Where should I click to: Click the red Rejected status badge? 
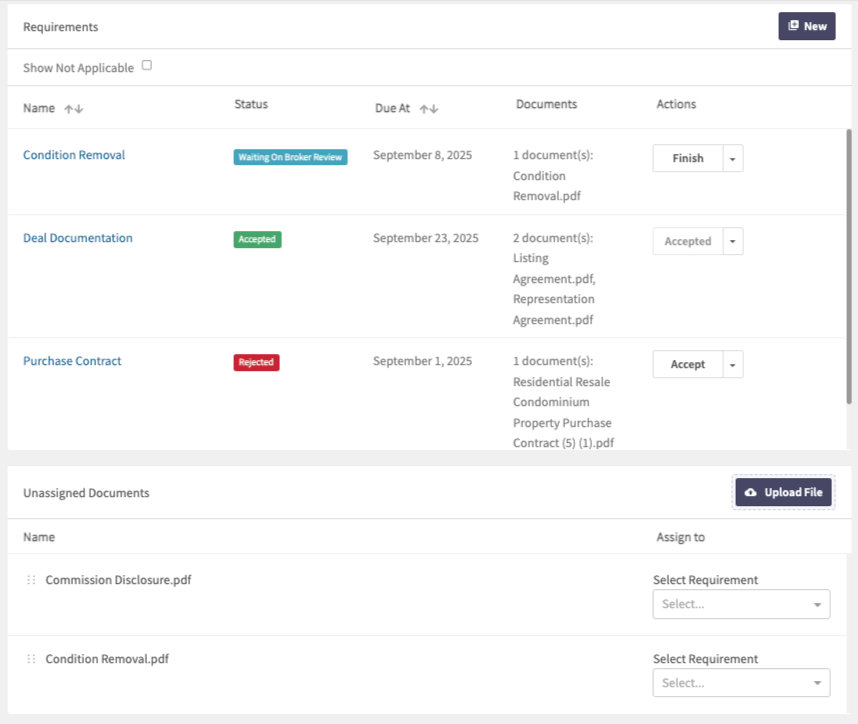(256, 363)
